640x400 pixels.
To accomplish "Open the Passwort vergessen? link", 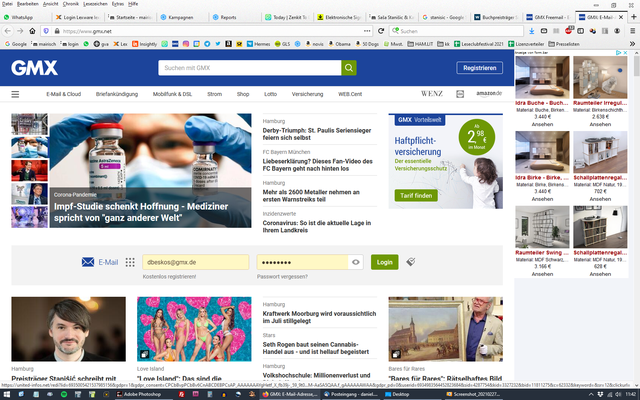I will click(282, 276).
